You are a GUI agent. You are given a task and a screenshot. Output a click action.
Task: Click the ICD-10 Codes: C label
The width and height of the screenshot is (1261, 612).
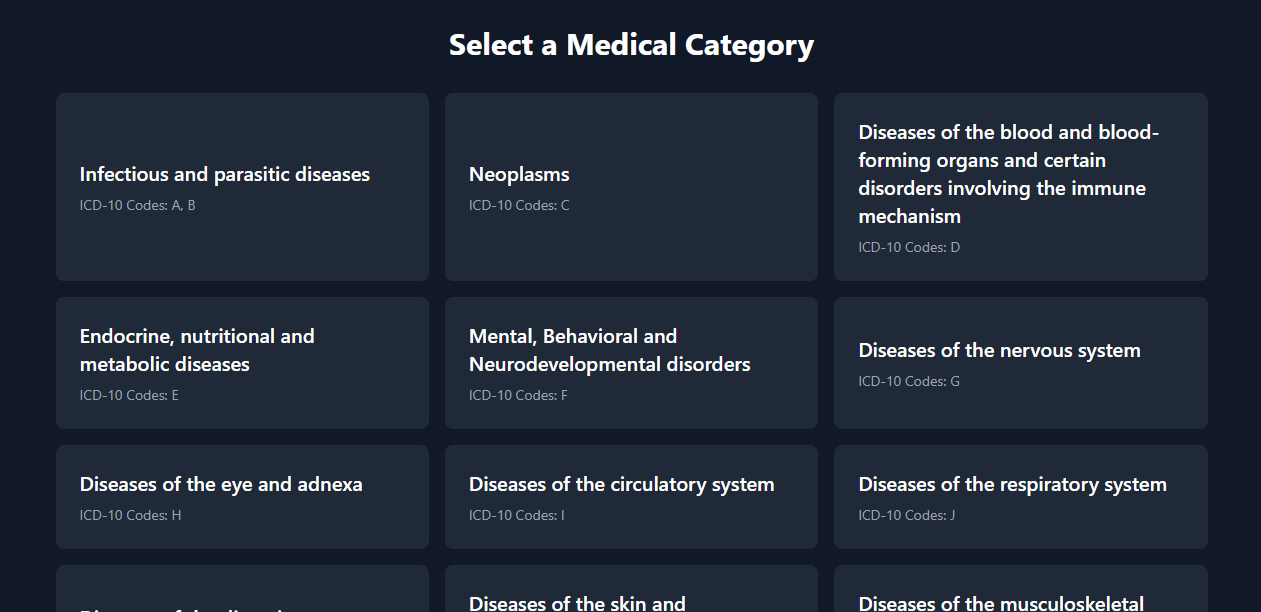pyautogui.click(x=519, y=205)
